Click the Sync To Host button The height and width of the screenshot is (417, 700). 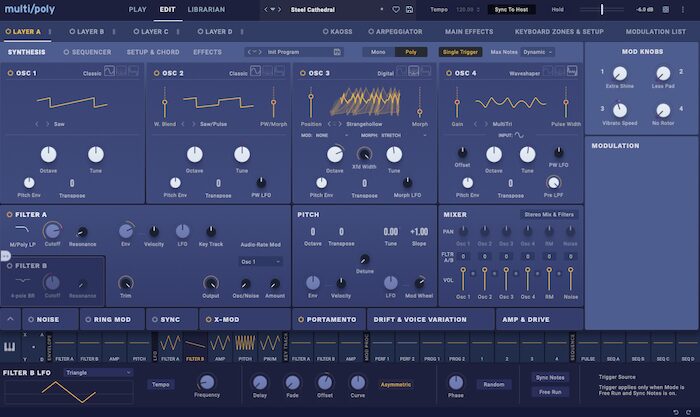(x=512, y=9)
